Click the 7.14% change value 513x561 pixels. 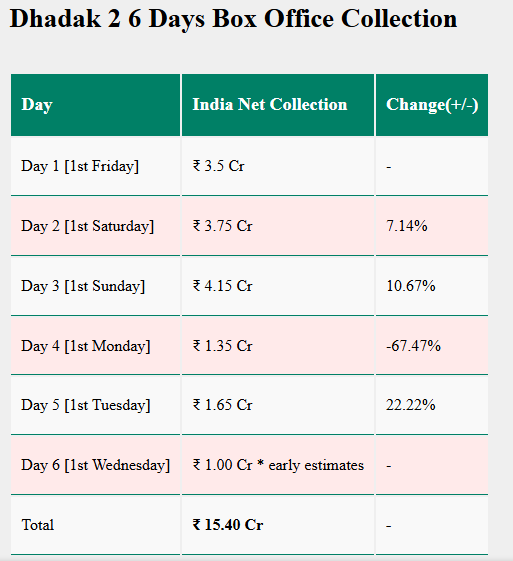pyautogui.click(x=407, y=226)
